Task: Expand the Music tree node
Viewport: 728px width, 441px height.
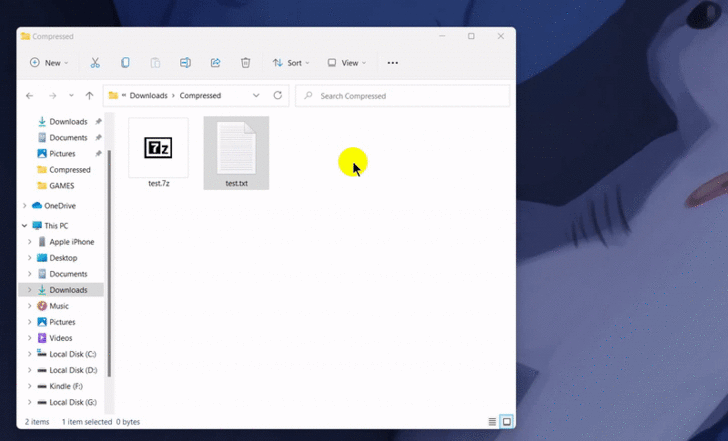Action: pyautogui.click(x=30, y=306)
